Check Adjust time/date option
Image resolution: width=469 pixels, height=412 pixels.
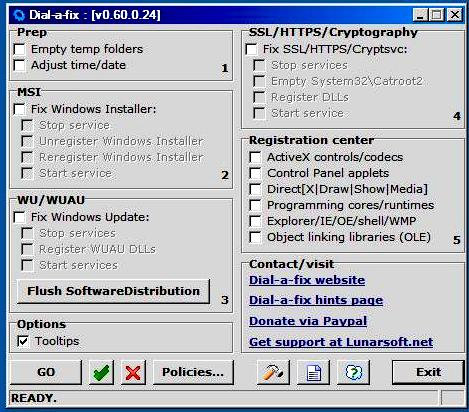coord(20,65)
